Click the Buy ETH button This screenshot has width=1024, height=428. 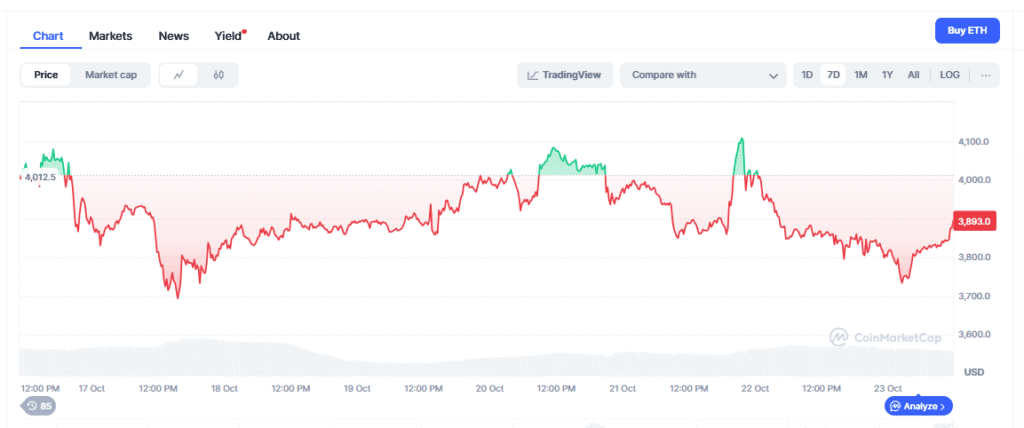point(967,31)
